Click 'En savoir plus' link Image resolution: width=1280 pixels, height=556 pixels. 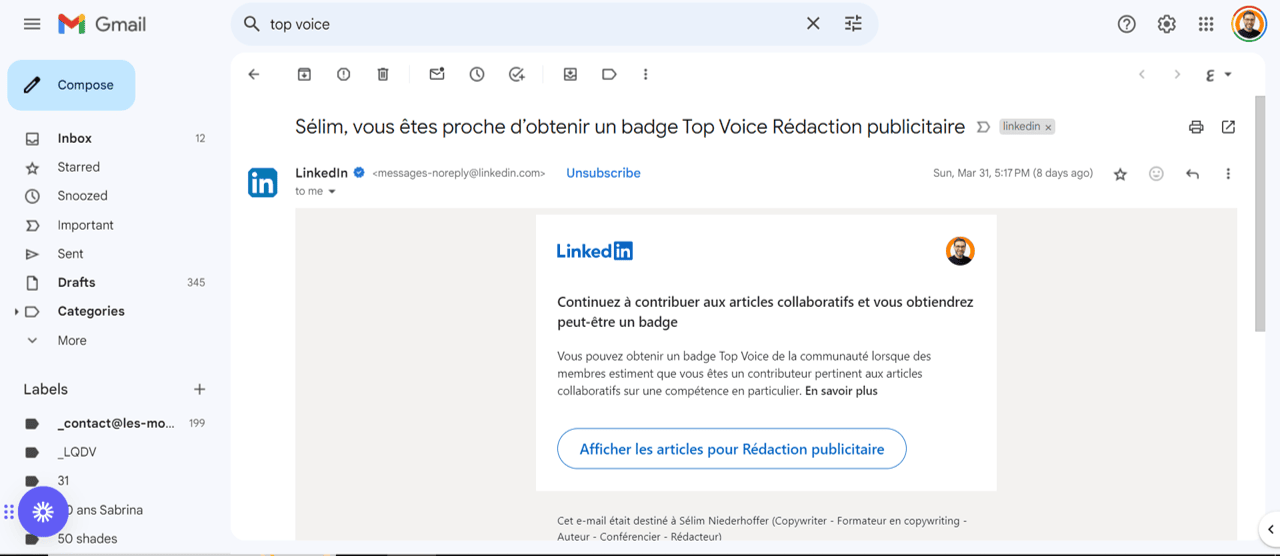841,391
